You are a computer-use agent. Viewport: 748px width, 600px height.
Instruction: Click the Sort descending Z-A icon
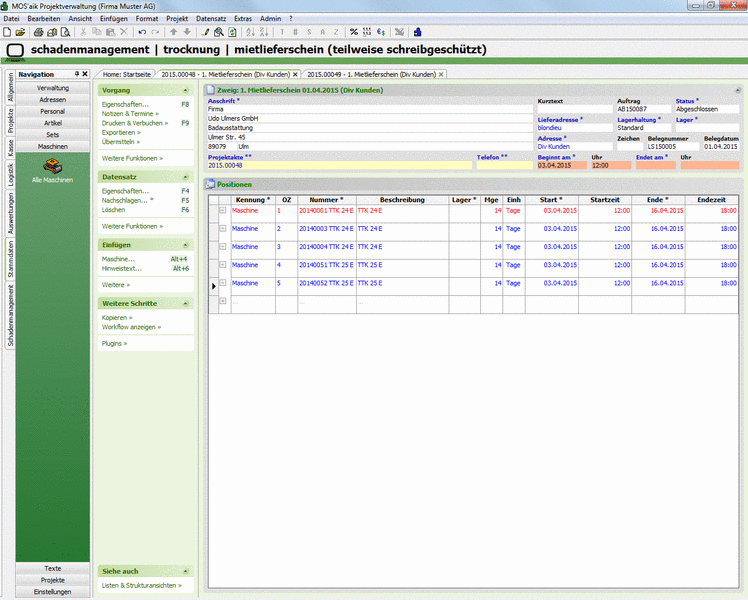tap(264, 32)
